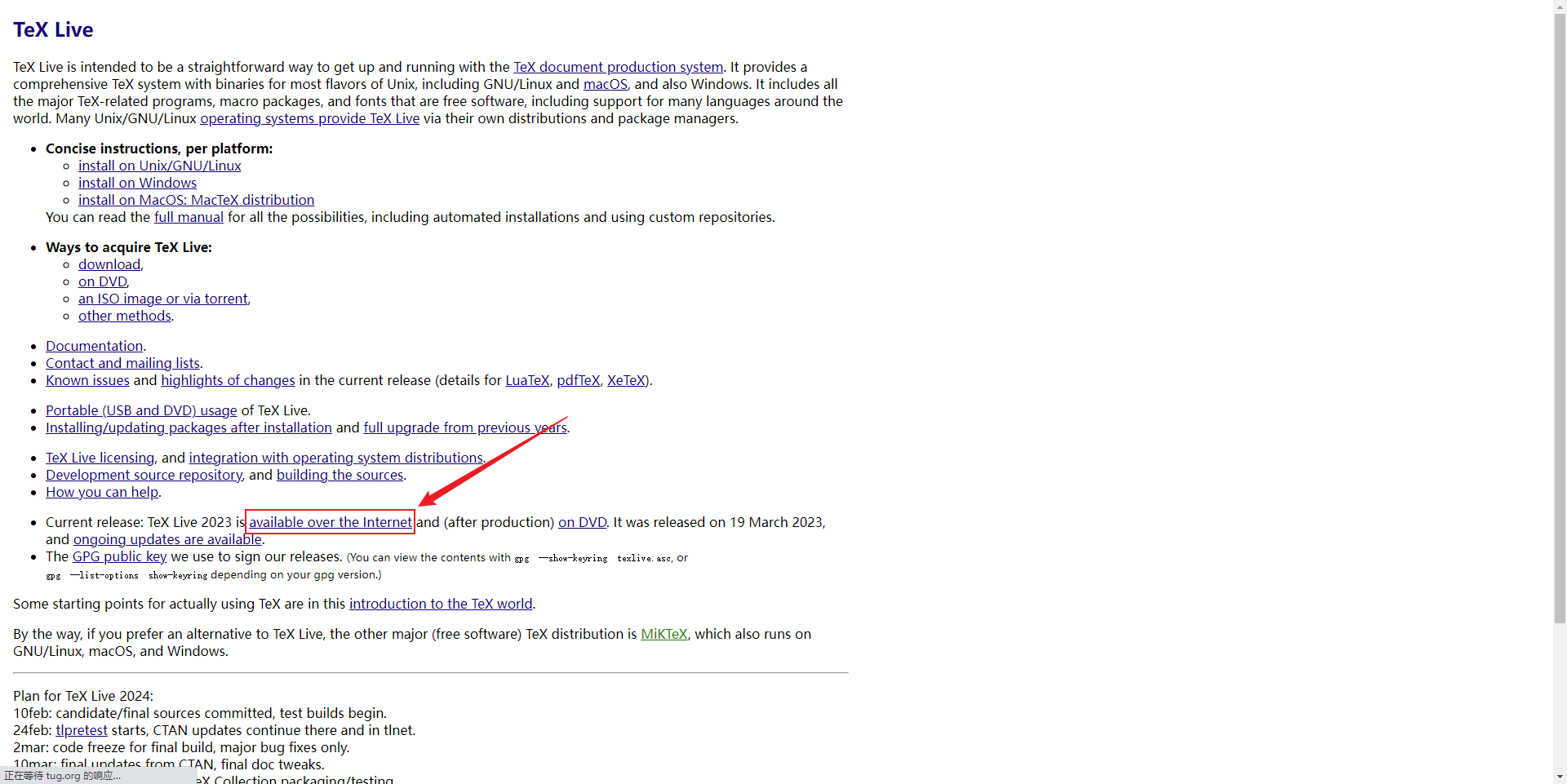Viewport: 1567px width, 784px height.
Task: Open highlights of changes link
Action: (x=228, y=380)
